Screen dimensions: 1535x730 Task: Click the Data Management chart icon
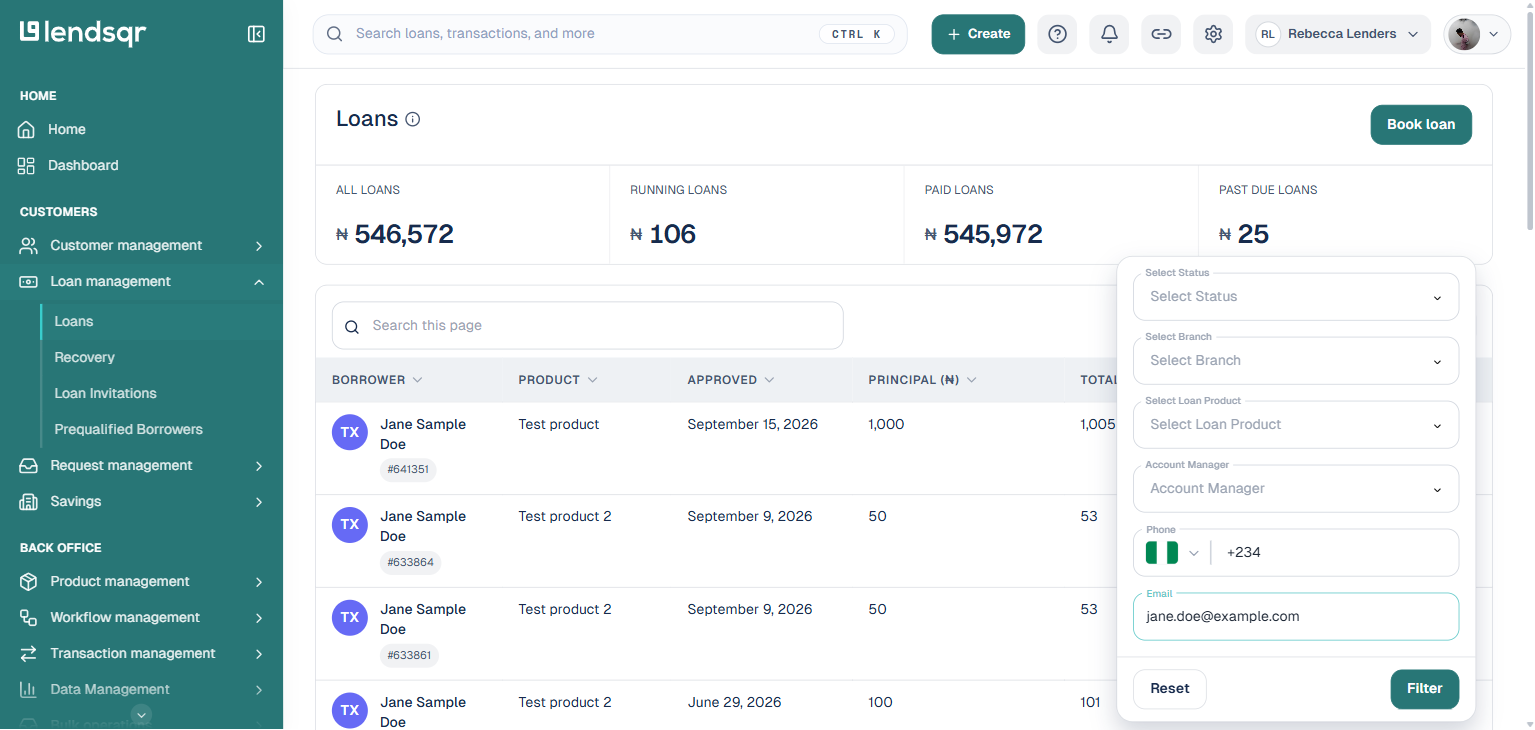click(29, 689)
